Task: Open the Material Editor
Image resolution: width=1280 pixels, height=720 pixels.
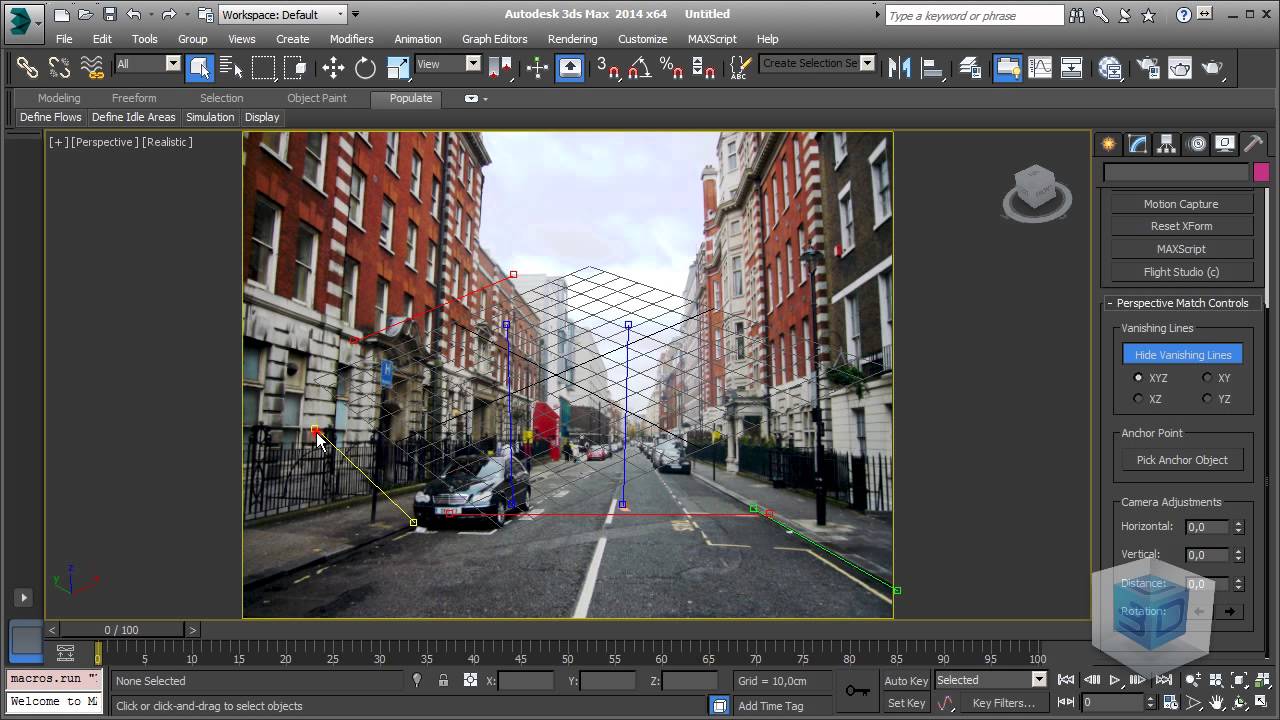Action: pos(1111,67)
